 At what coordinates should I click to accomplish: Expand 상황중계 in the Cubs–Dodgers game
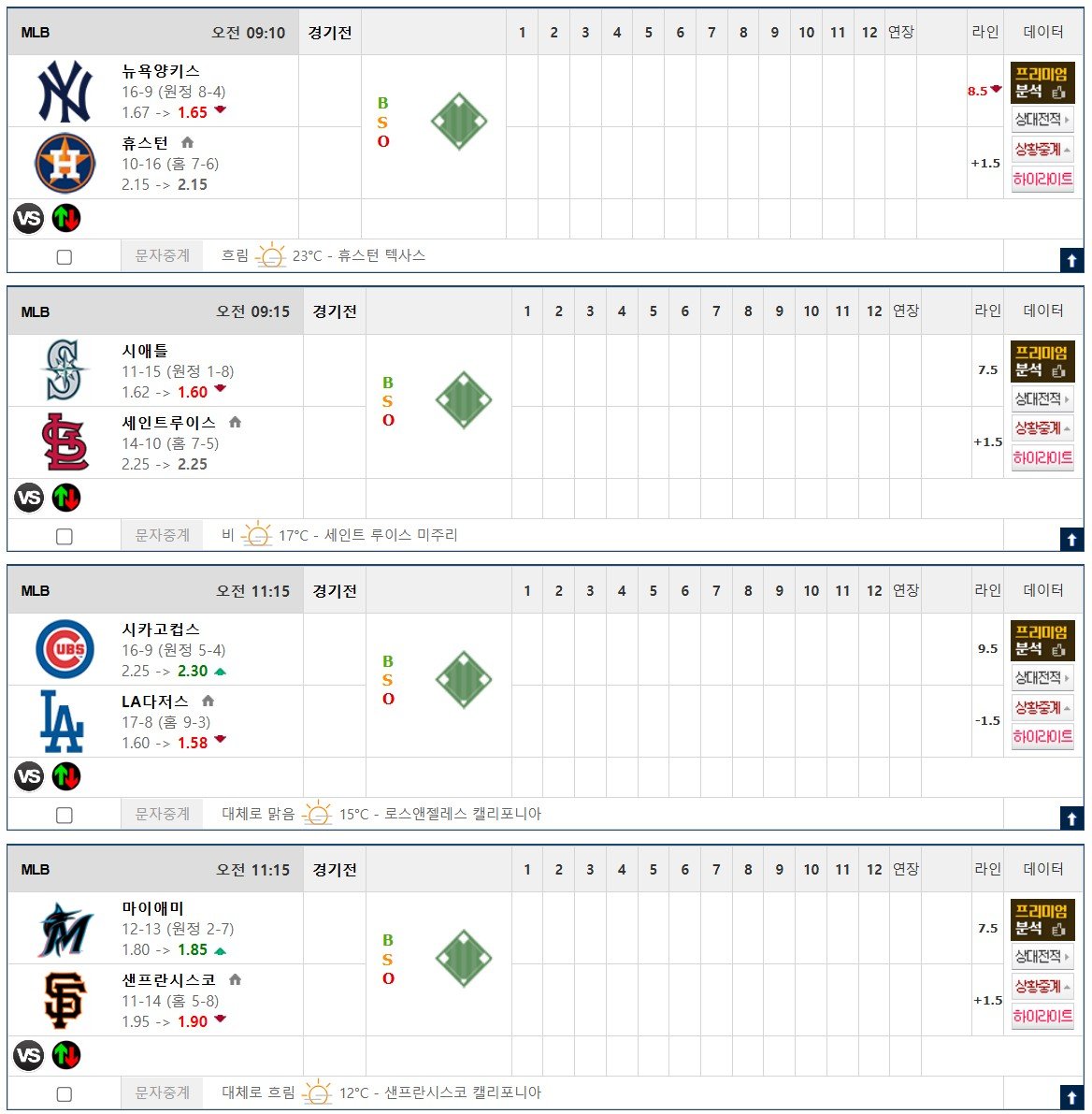click(1042, 708)
